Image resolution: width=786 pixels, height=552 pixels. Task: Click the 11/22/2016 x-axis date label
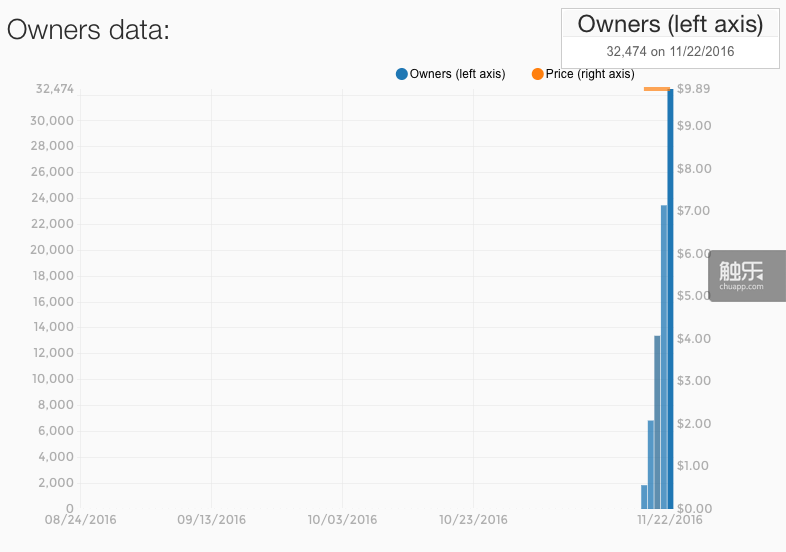670,520
